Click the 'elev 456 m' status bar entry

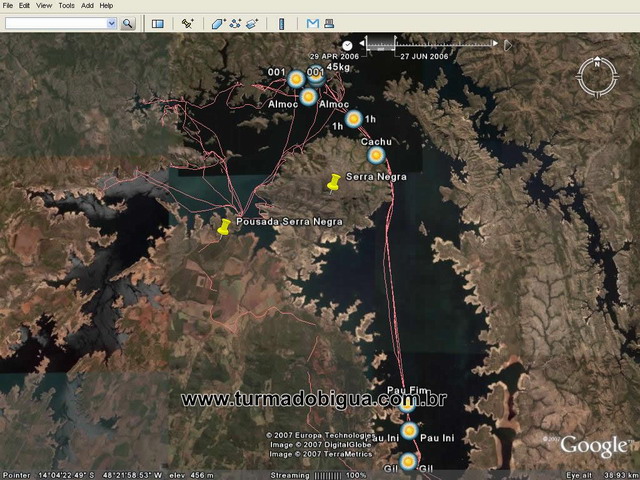tap(191, 476)
